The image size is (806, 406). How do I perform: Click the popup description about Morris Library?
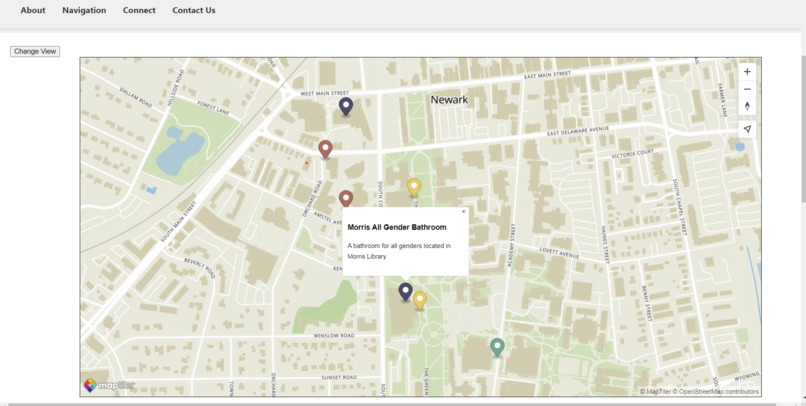pyautogui.click(x=399, y=251)
